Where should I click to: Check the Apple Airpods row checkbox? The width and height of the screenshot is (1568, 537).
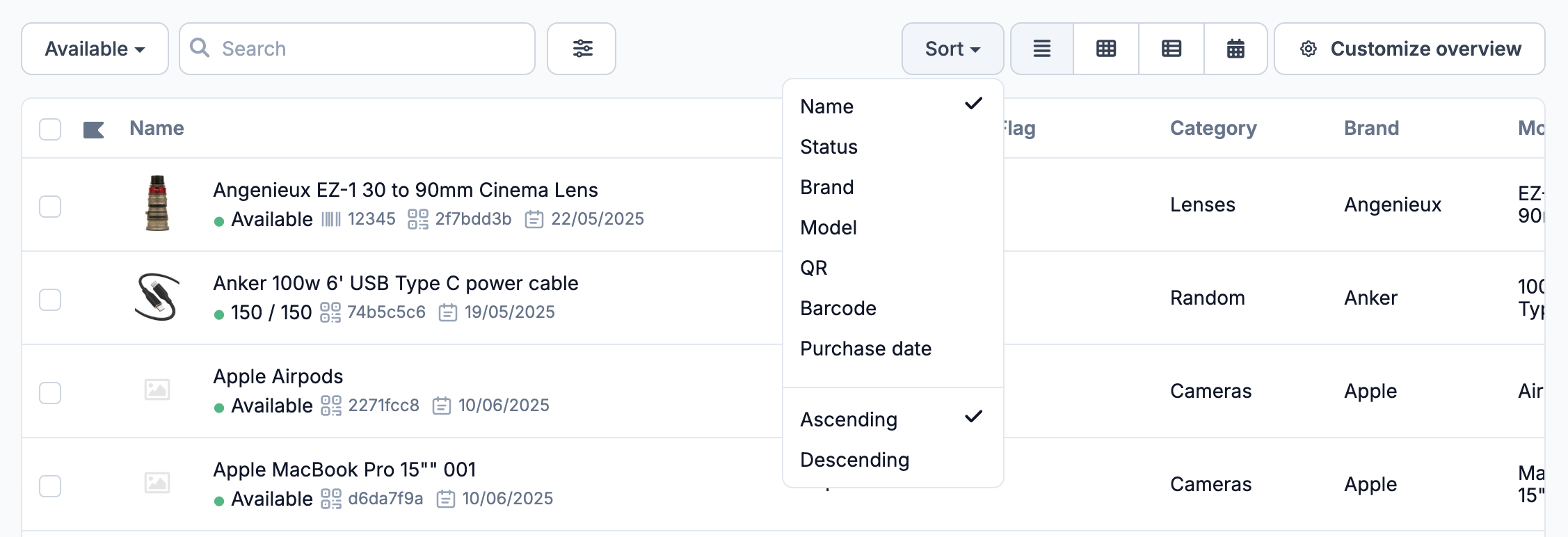pyautogui.click(x=50, y=393)
